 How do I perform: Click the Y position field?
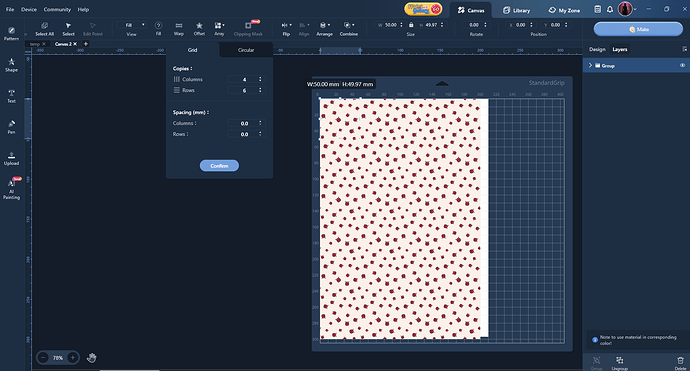(556, 25)
